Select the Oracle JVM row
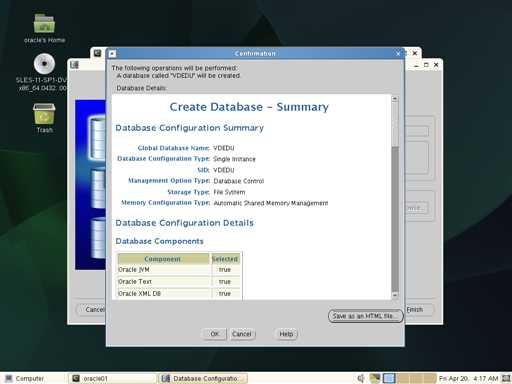This screenshot has height=384, width=512. click(179, 269)
